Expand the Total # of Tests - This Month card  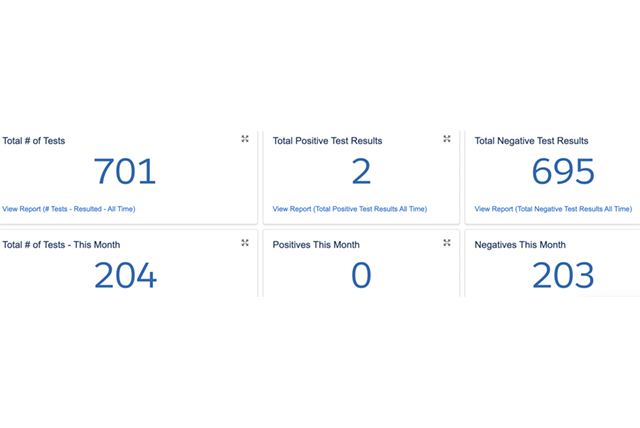[245, 243]
